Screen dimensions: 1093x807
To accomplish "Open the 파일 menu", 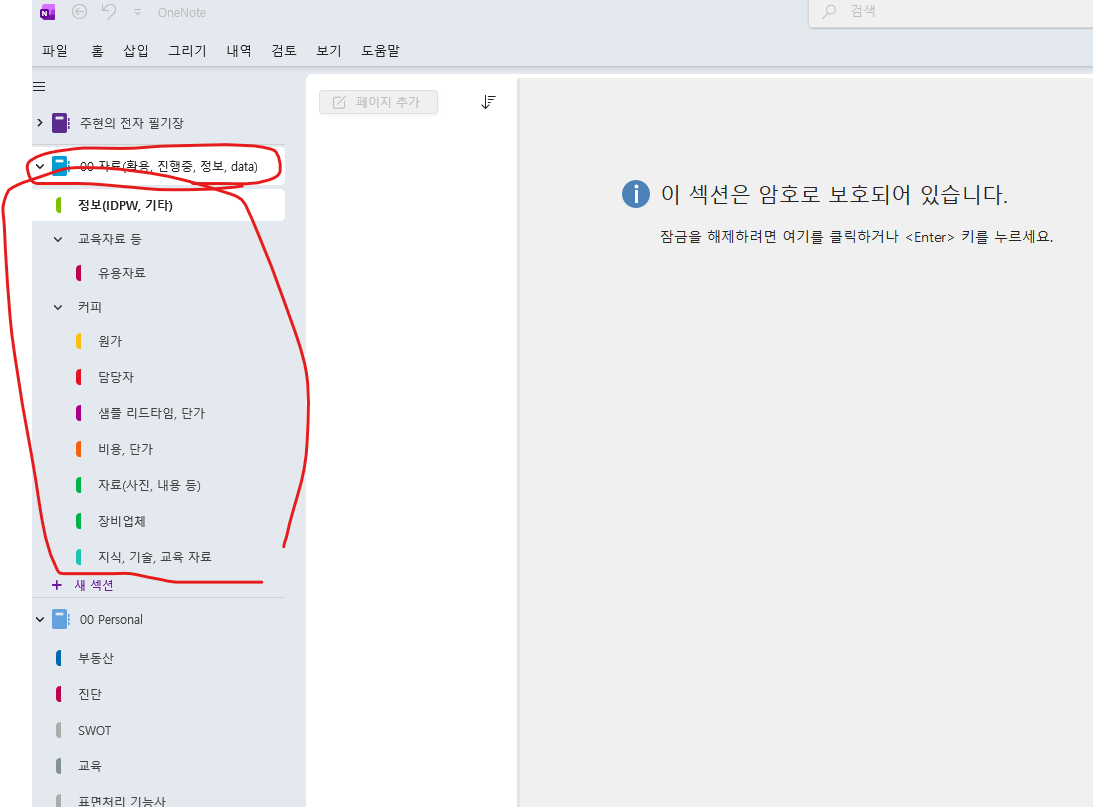I will [x=54, y=50].
